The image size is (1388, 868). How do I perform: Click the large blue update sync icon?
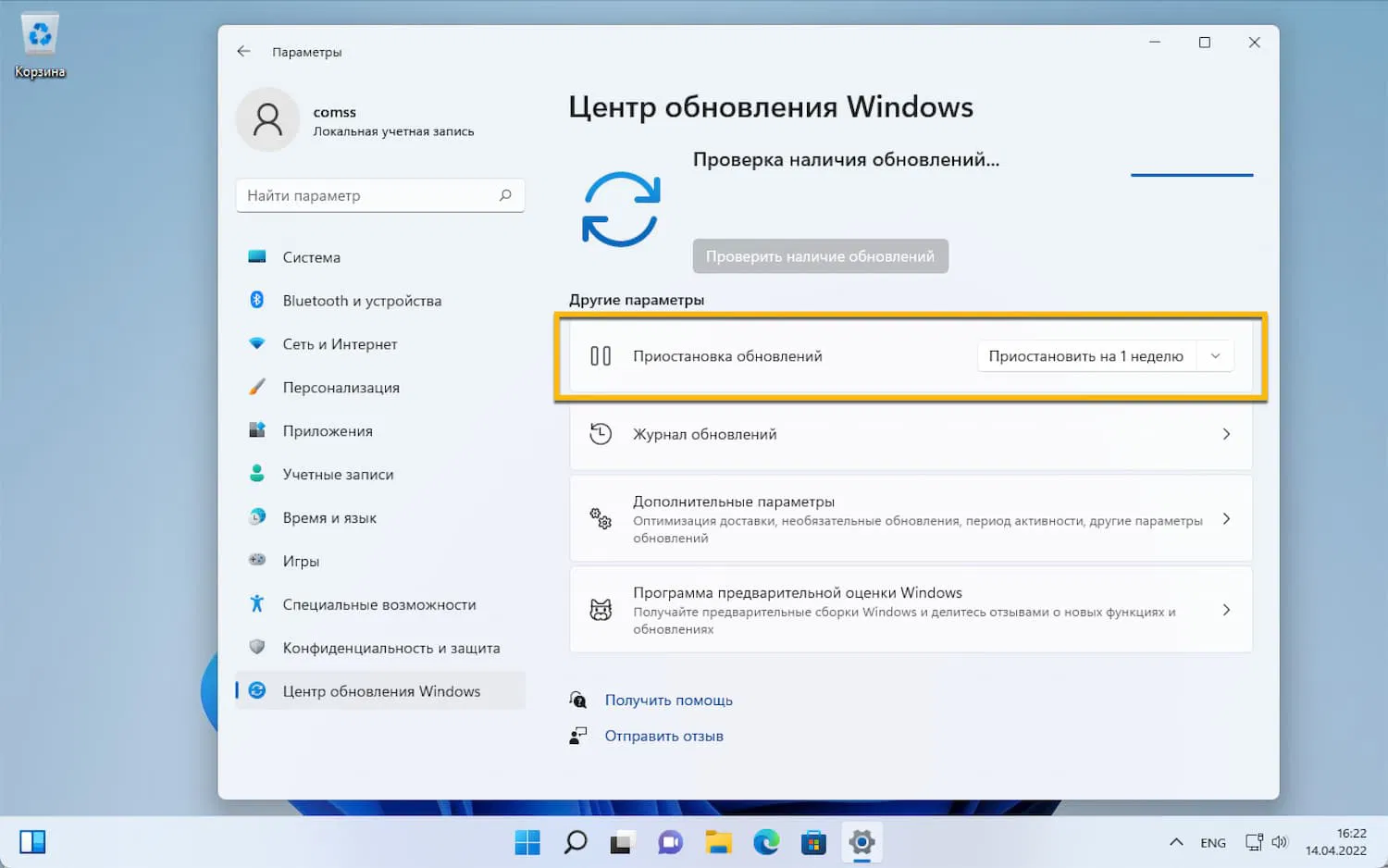621,209
